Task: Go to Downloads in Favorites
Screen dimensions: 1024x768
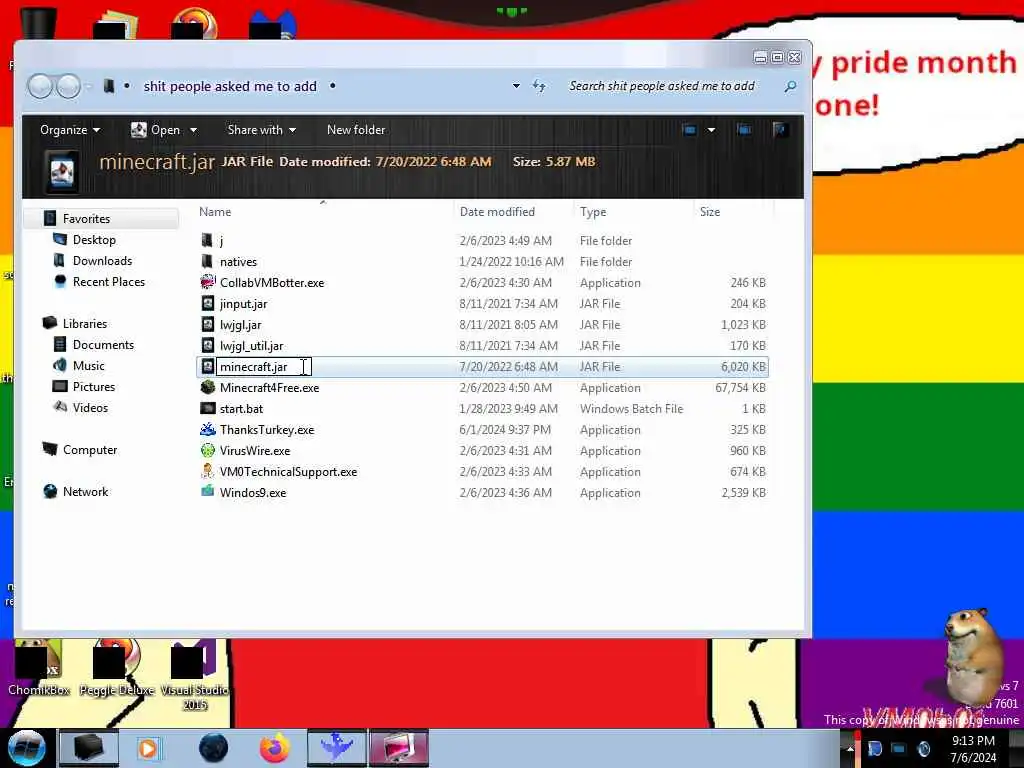Action: pyautogui.click(x=102, y=261)
